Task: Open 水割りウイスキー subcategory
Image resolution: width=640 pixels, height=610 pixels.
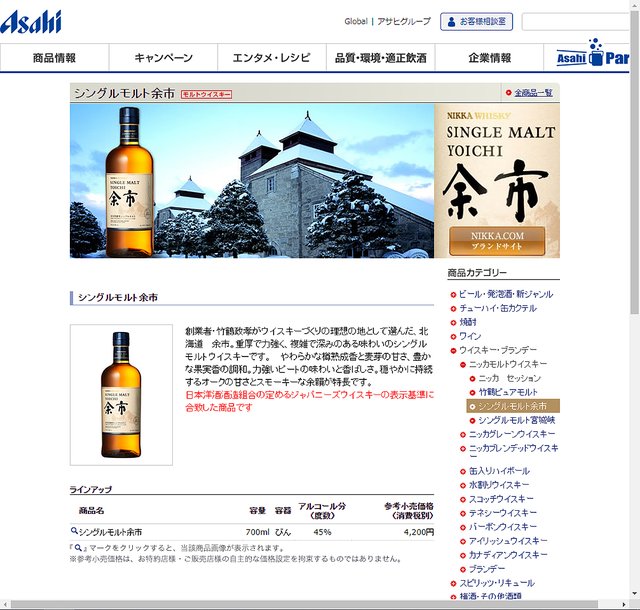Action: (x=499, y=485)
